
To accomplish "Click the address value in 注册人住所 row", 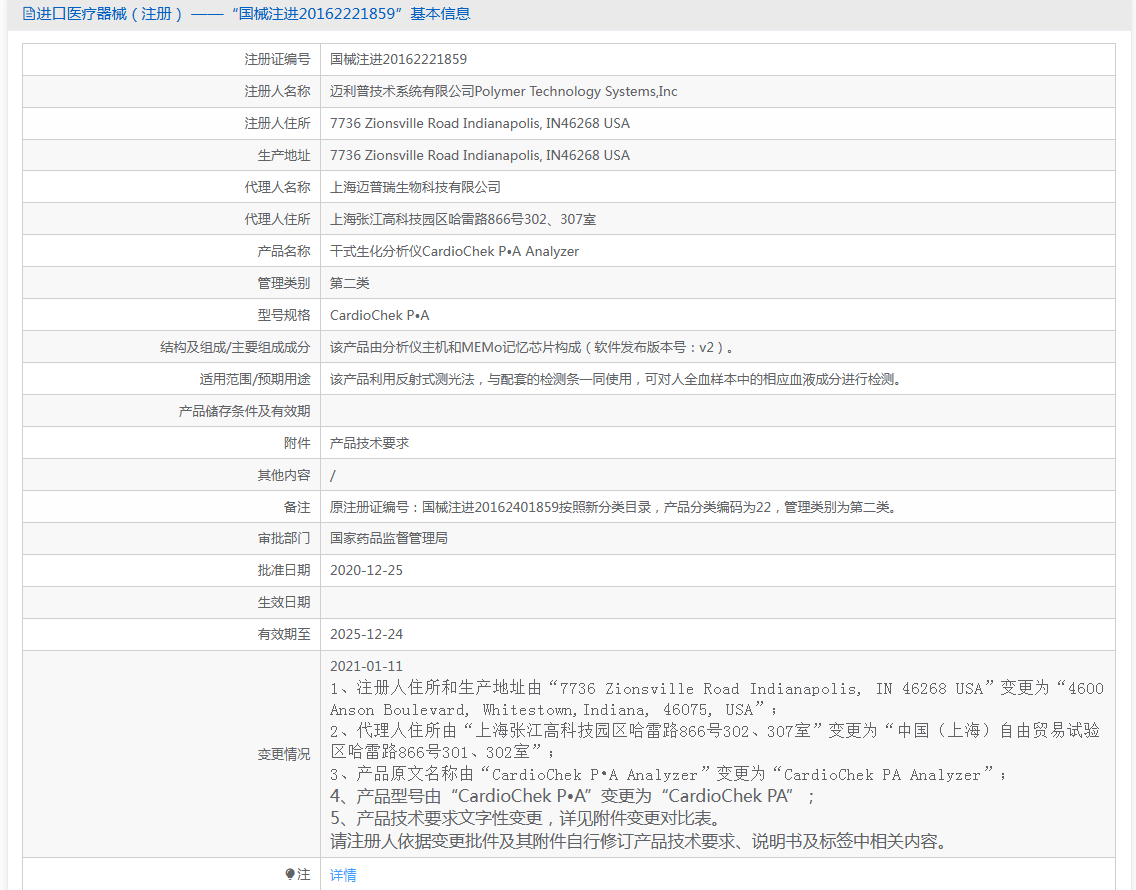I will click(x=480, y=123).
